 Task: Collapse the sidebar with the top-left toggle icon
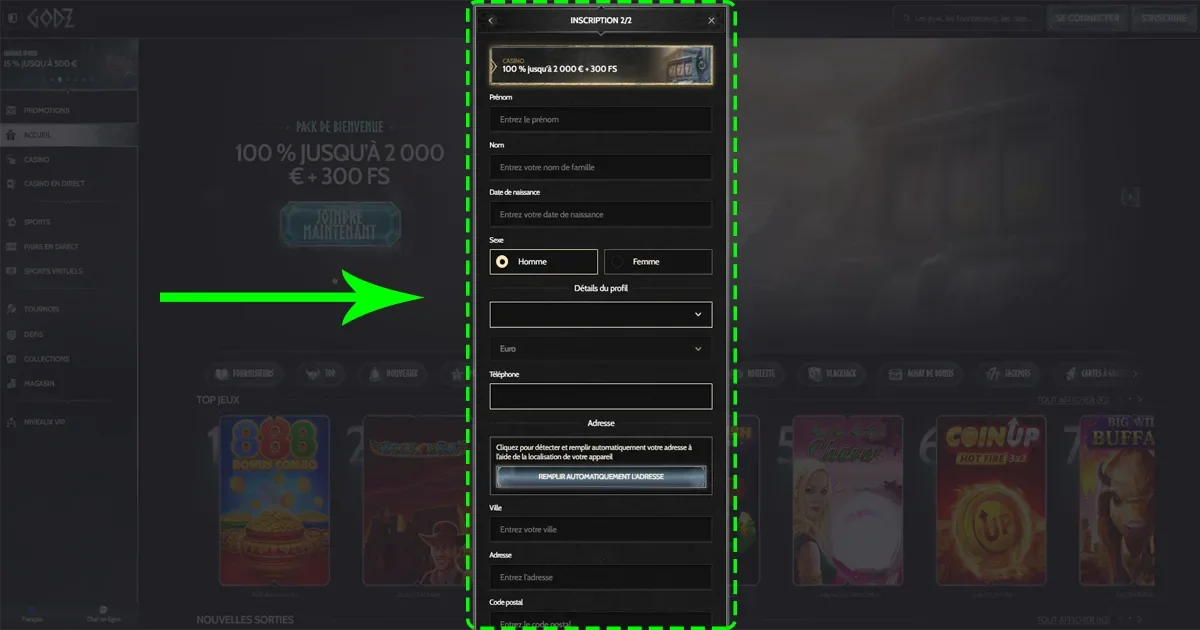click(x=12, y=18)
